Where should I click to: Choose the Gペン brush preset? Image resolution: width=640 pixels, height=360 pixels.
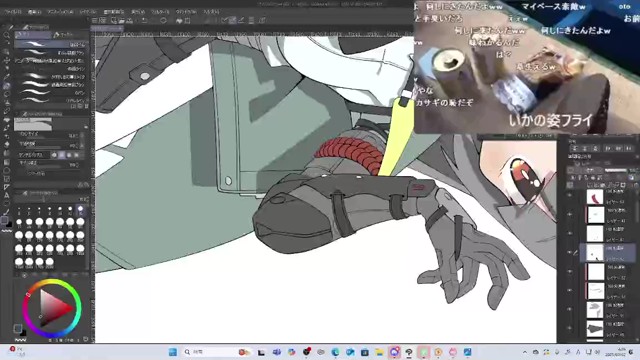click(x=50, y=92)
